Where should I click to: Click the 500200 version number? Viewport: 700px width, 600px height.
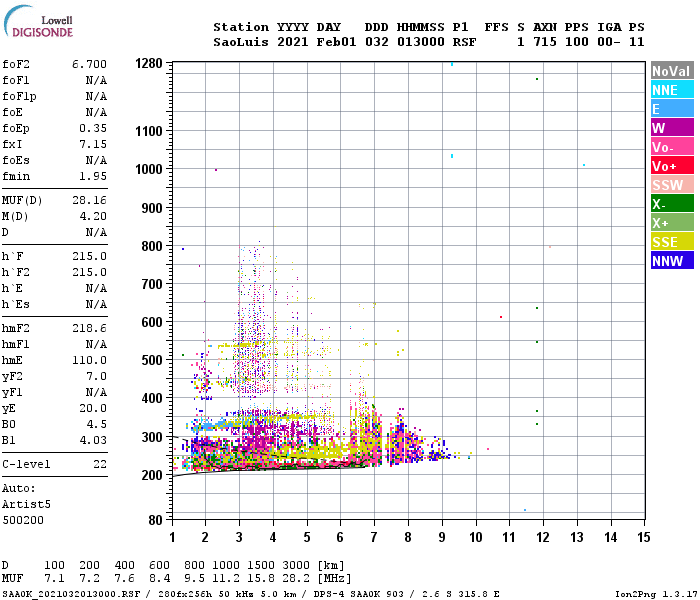[23, 520]
